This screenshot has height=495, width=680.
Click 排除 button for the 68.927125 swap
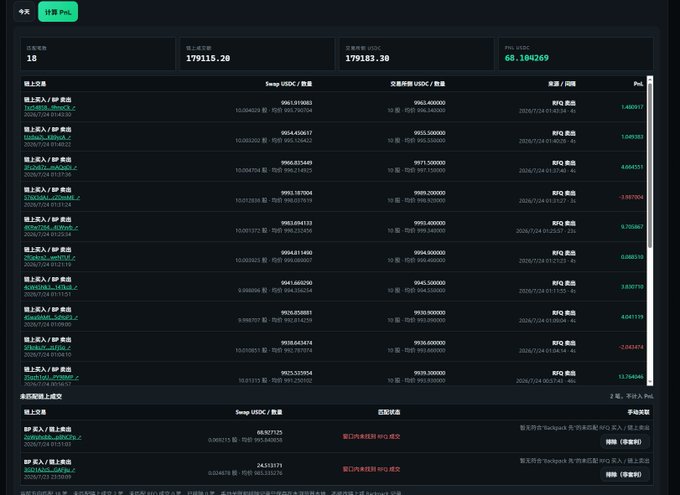(x=623, y=442)
